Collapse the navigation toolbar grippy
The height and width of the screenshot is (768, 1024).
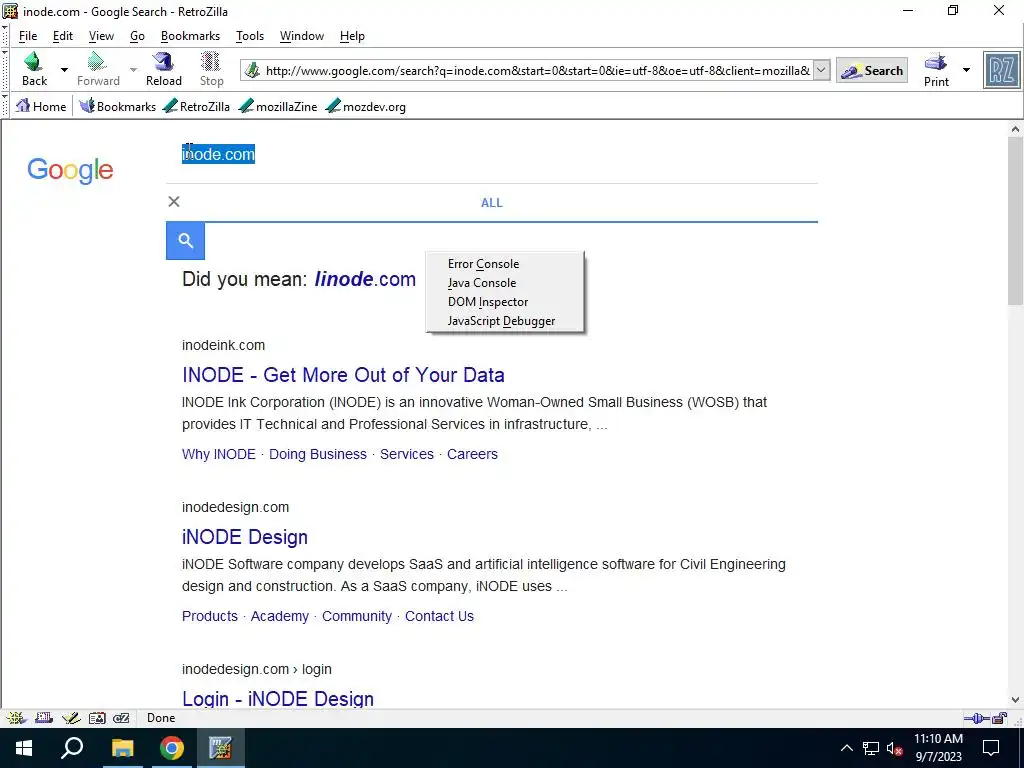[x=5, y=70]
